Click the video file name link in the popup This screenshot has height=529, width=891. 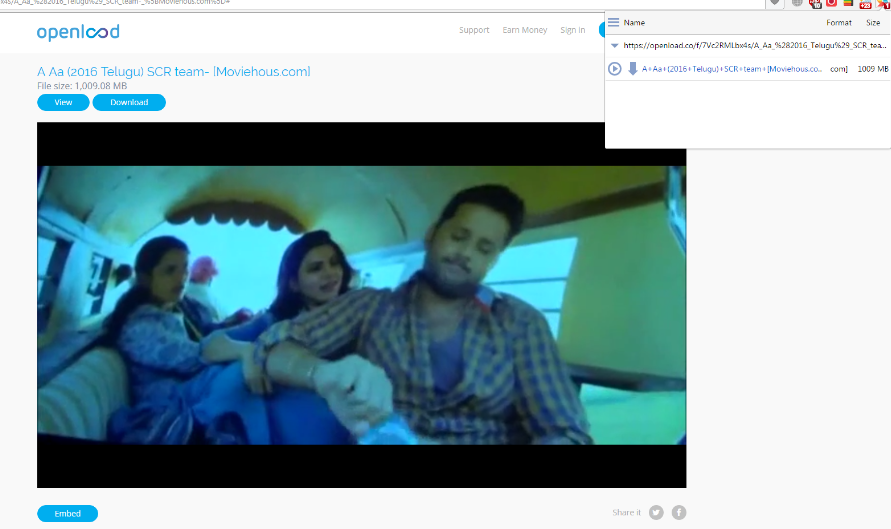731,69
